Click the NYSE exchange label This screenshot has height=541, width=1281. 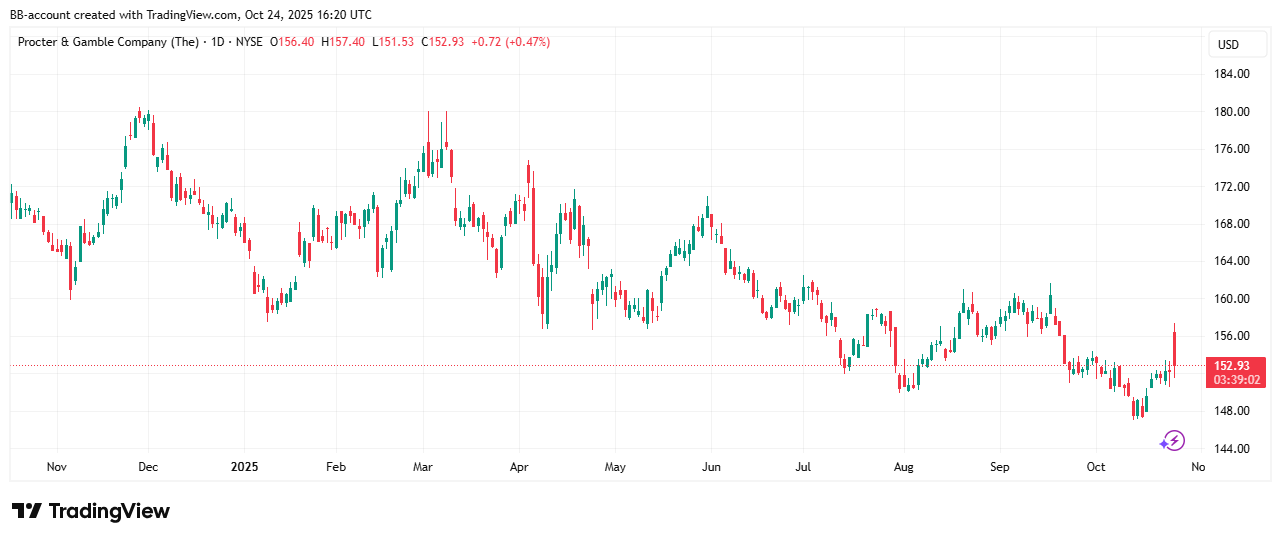251,42
